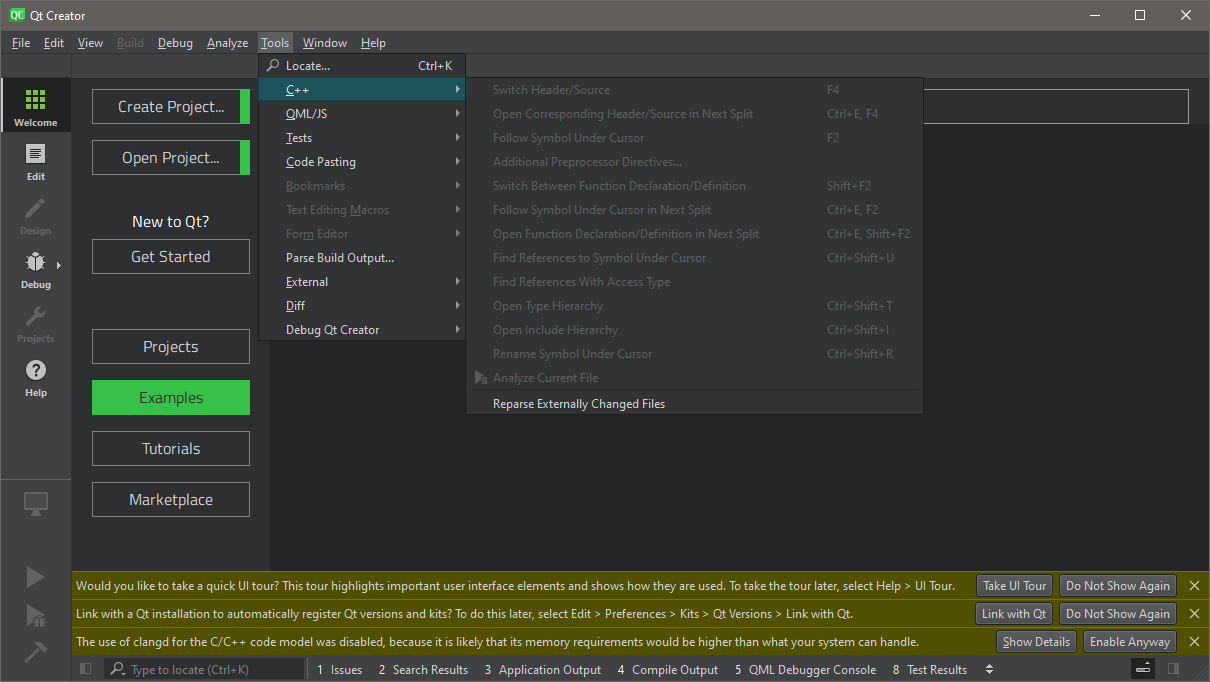Select Parse Build Output... menu entry
Viewport: 1210px width, 682px height.
click(x=362, y=258)
